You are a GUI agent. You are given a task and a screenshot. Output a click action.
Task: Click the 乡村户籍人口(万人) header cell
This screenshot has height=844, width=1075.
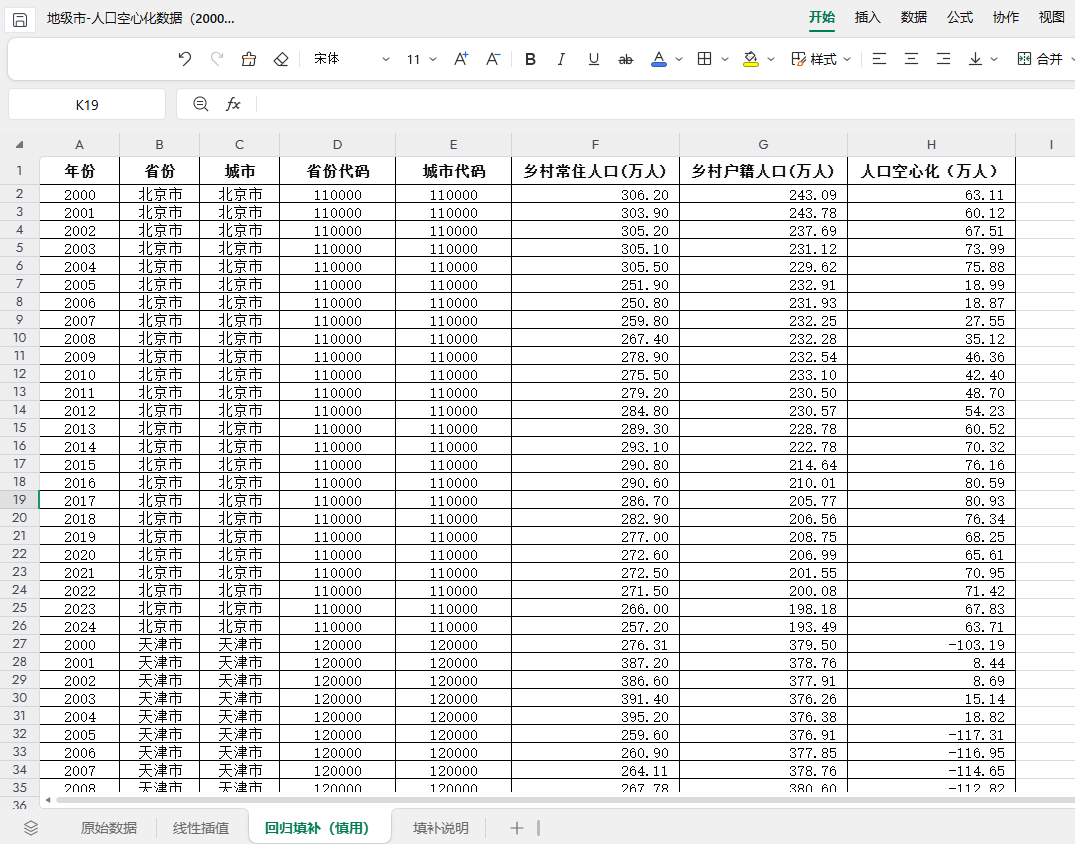pos(763,171)
